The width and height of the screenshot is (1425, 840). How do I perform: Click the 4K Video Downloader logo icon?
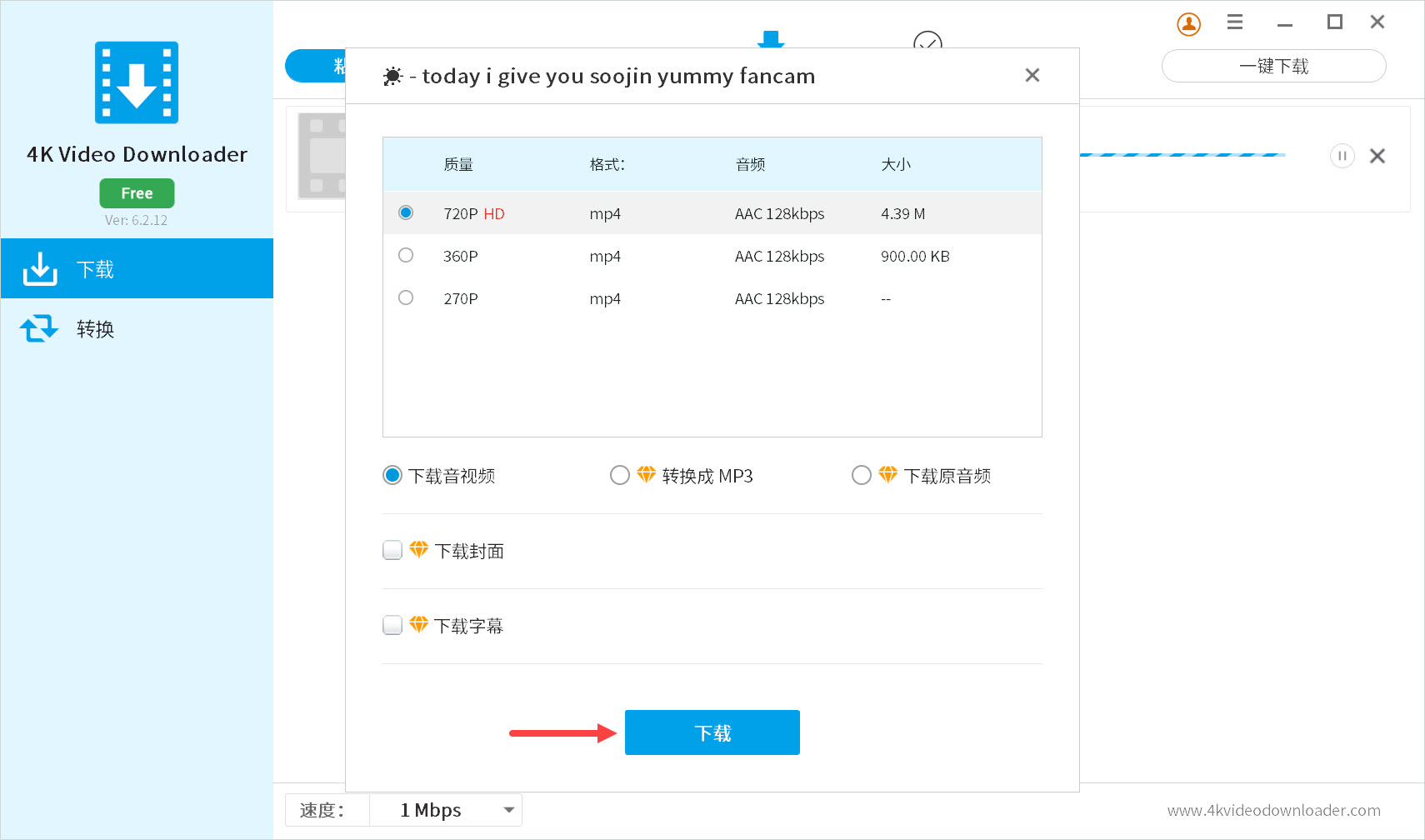(137, 82)
